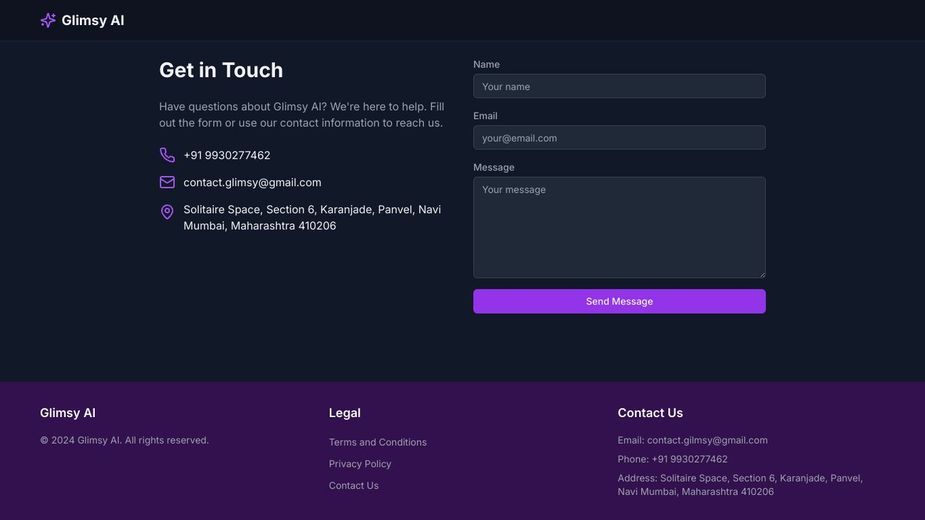
Task: Click the message textarea resize handle
Action: click(x=762, y=274)
